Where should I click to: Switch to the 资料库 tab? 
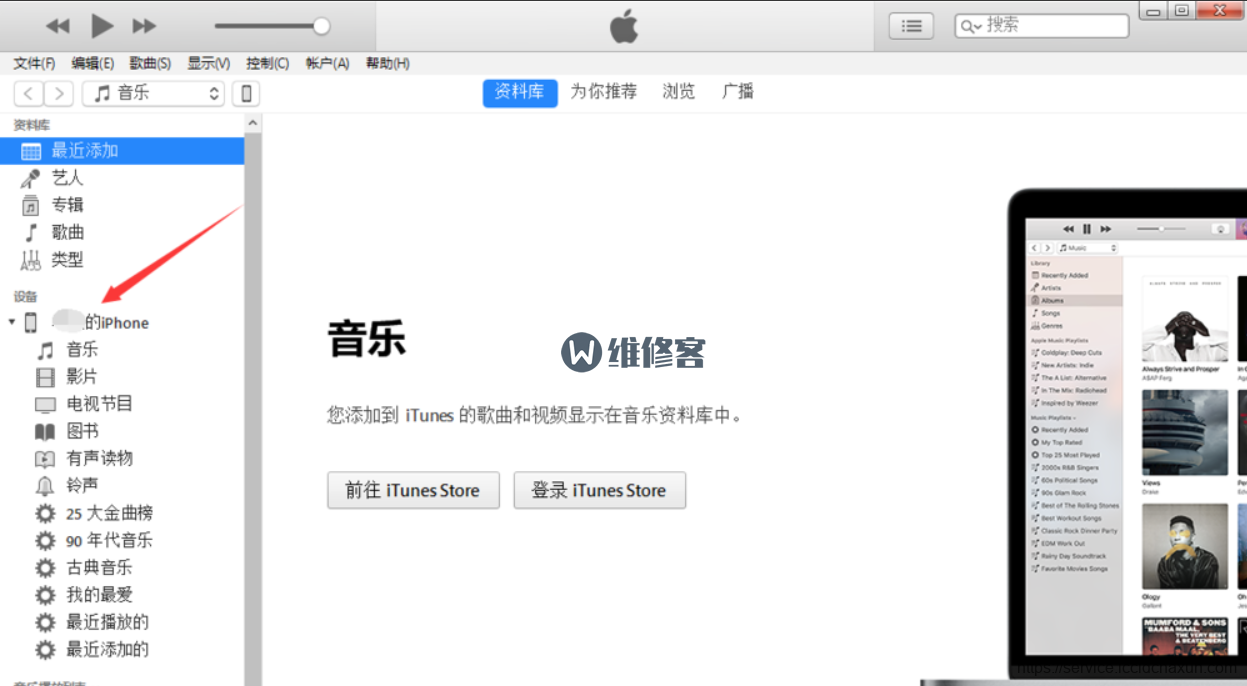coord(520,92)
